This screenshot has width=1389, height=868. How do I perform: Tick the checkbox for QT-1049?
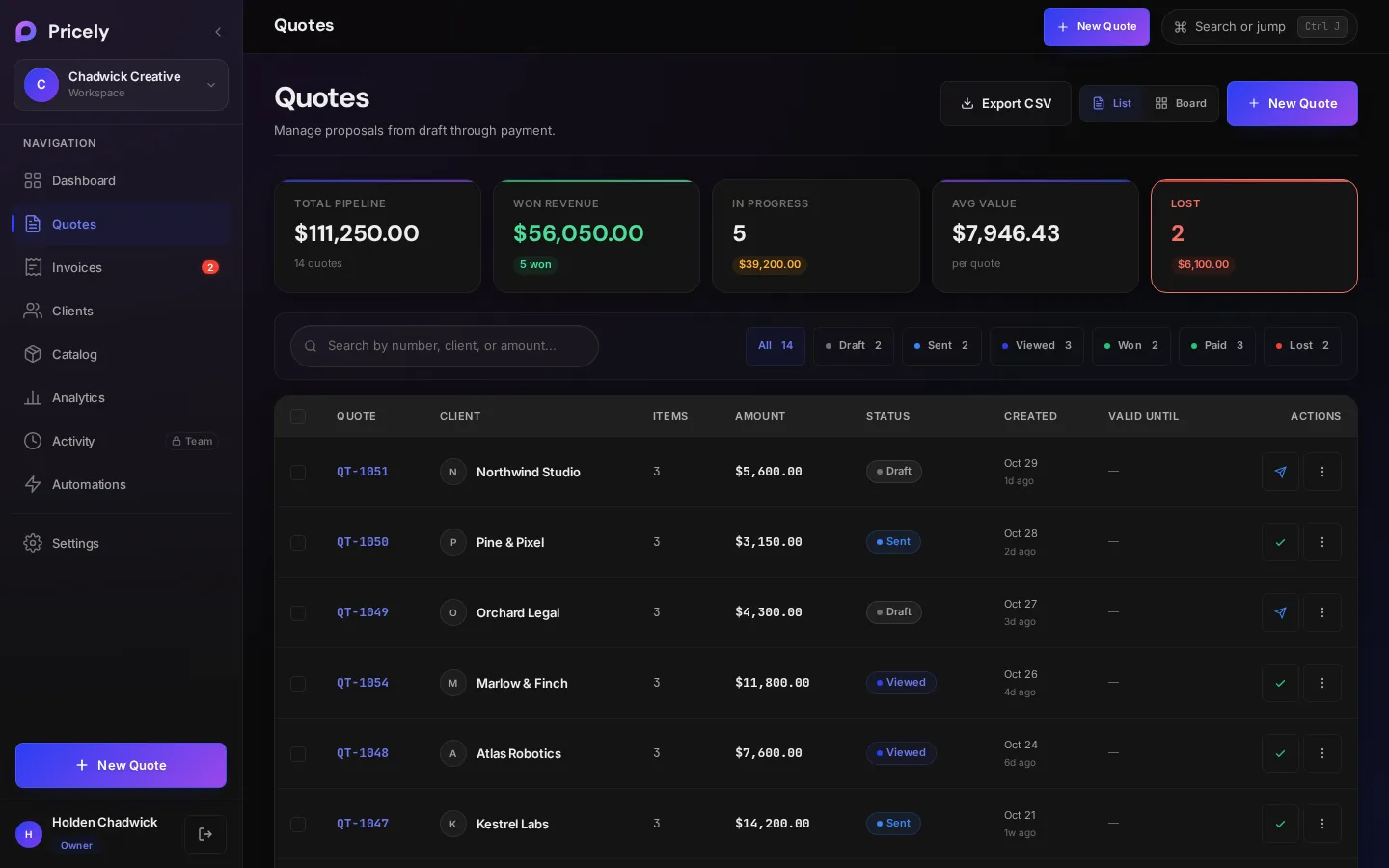tap(298, 613)
